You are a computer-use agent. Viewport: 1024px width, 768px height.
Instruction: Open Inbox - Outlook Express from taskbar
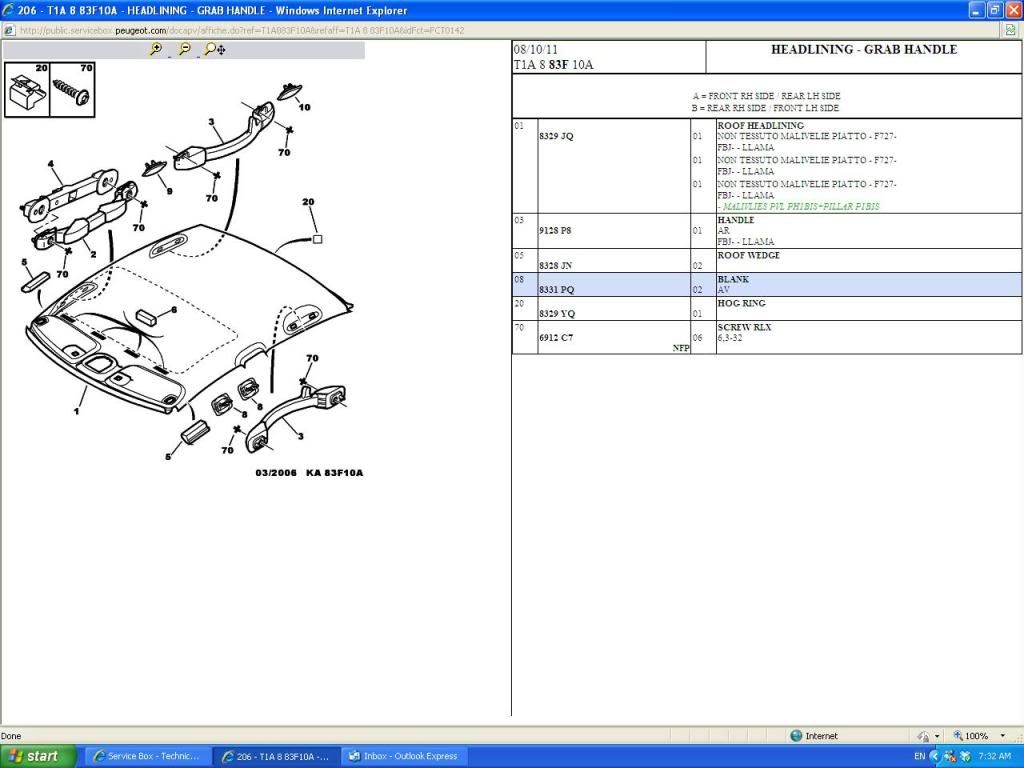pos(405,756)
